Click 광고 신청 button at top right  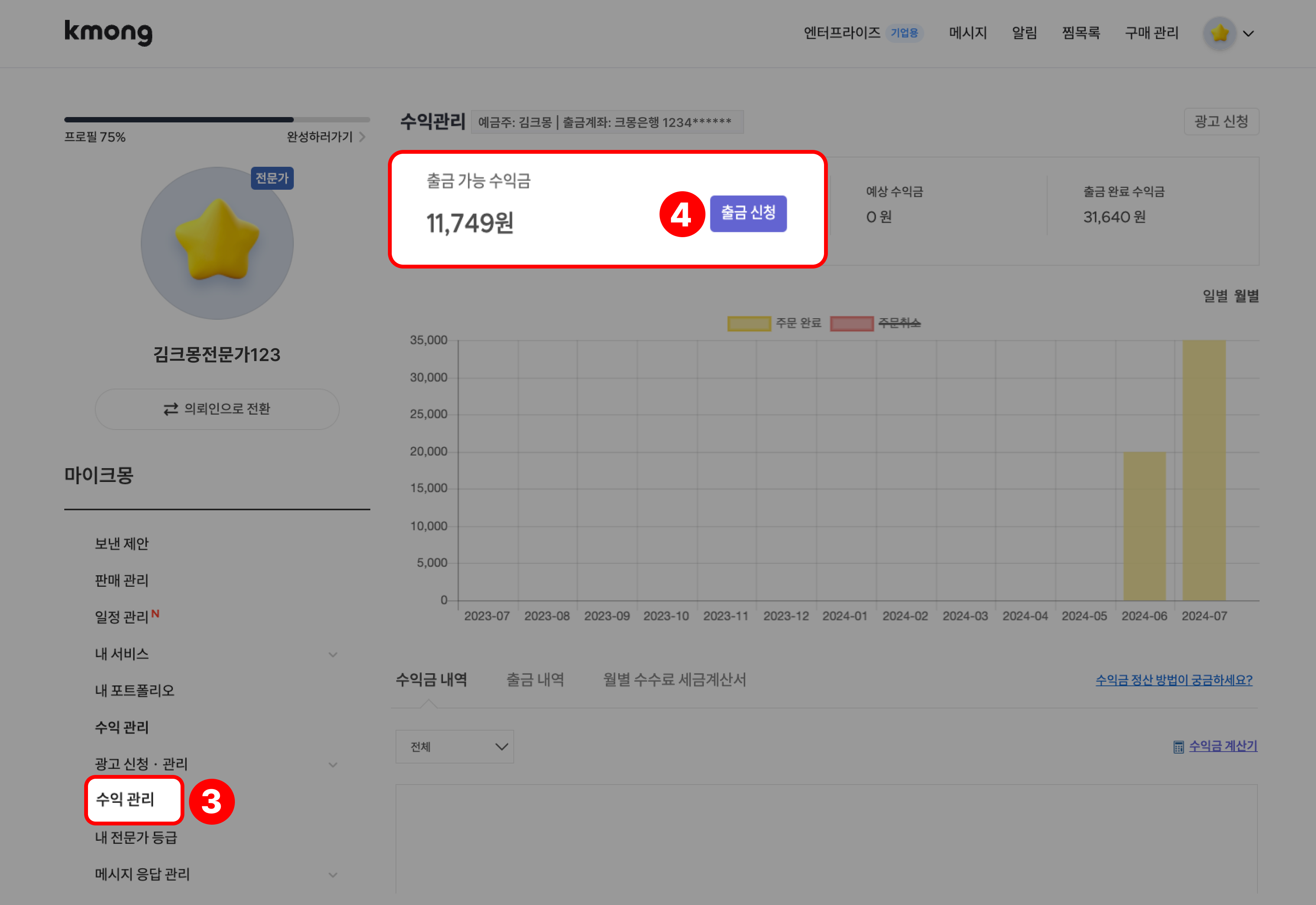pos(1221,121)
